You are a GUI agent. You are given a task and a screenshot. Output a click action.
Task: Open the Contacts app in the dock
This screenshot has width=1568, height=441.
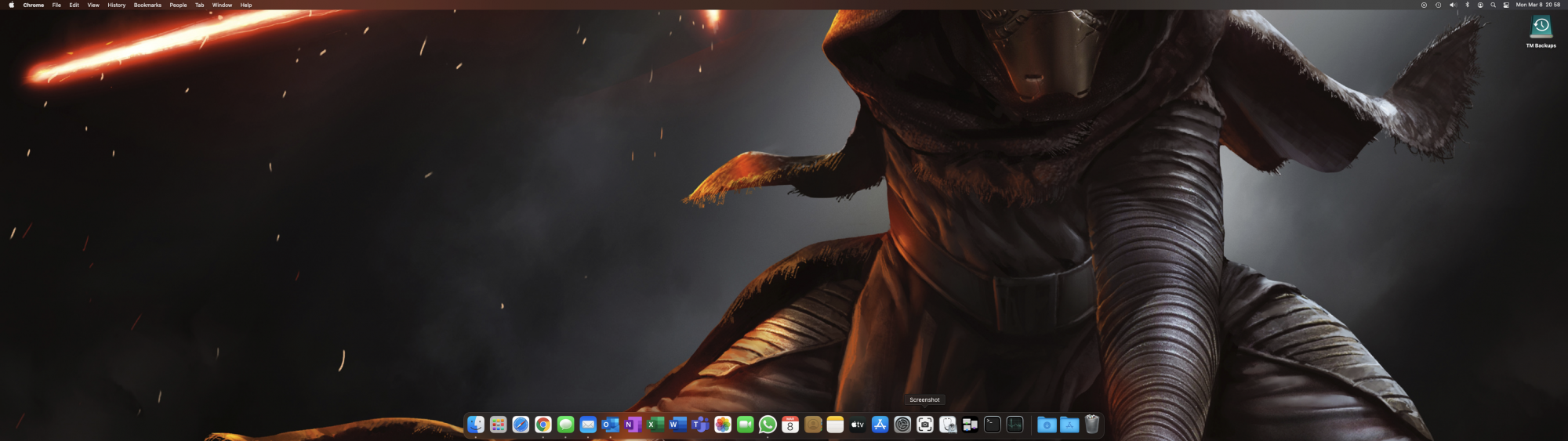pos(813,425)
